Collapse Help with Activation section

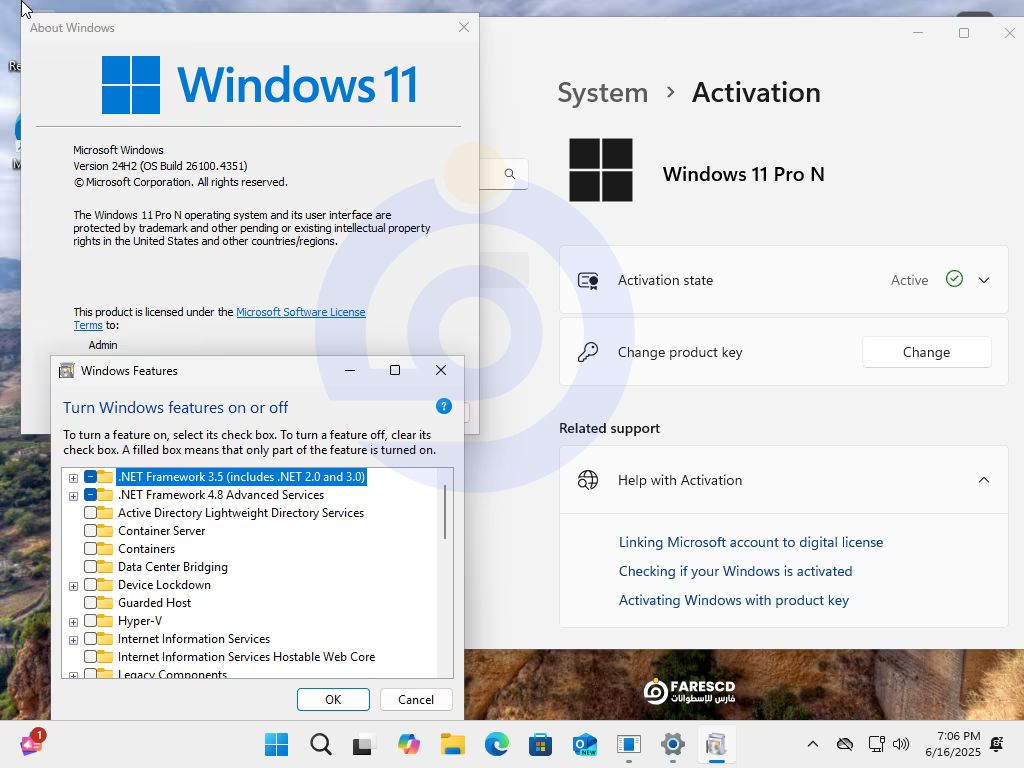(x=984, y=480)
